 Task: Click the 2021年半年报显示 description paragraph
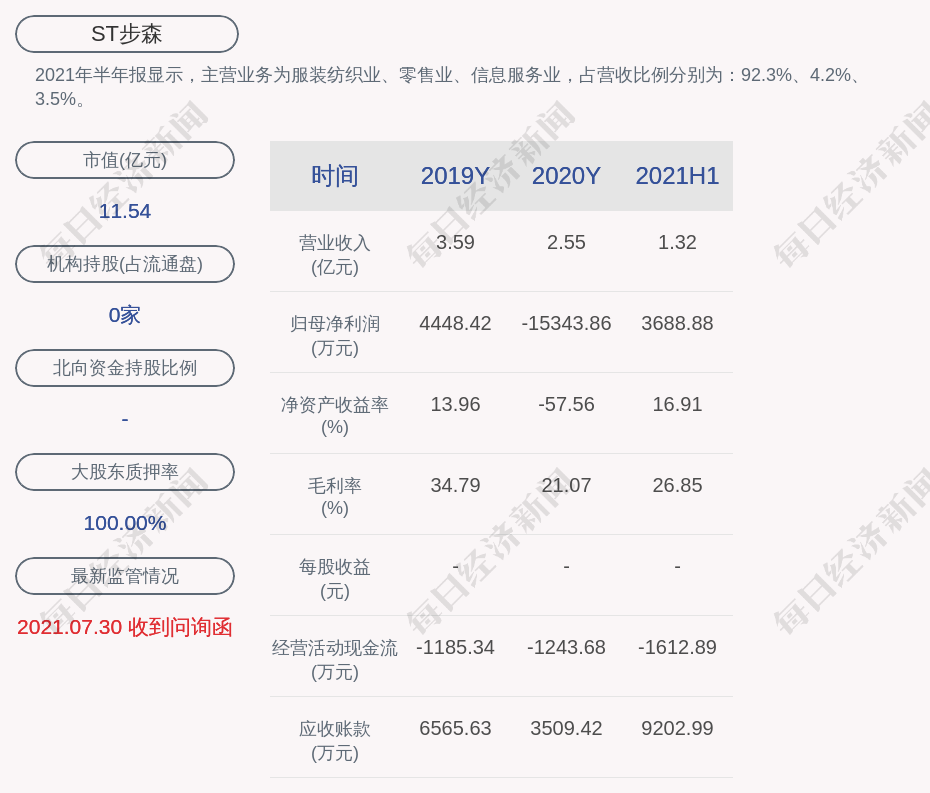pos(448,87)
